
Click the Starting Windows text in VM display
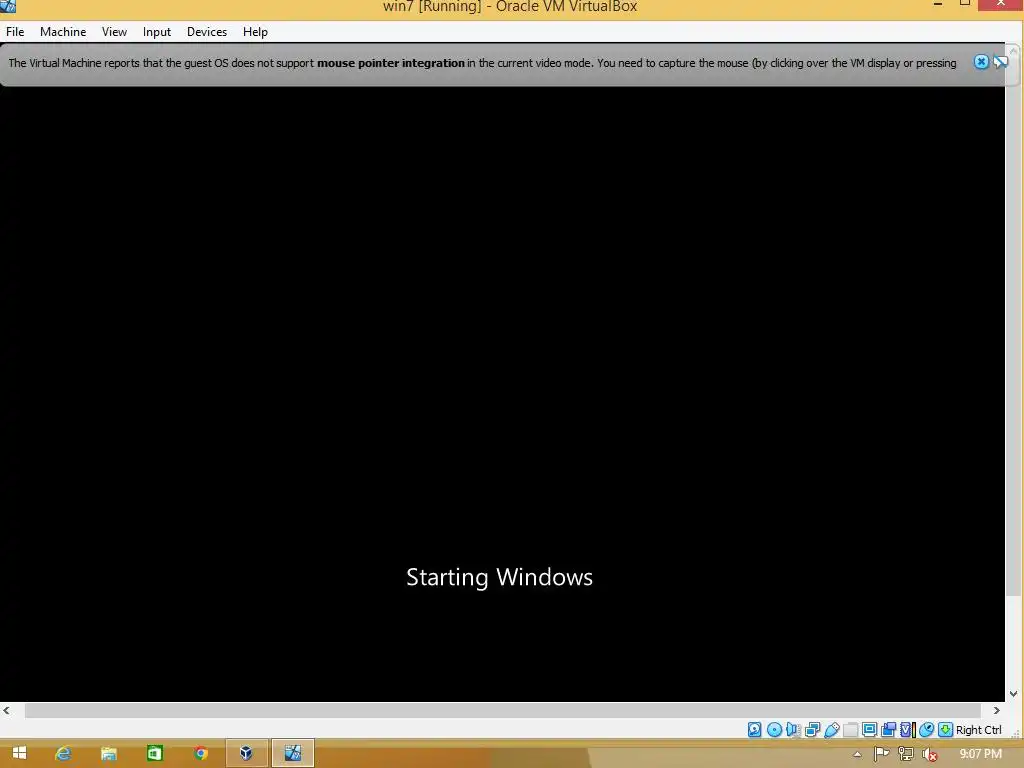pos(500,577)
